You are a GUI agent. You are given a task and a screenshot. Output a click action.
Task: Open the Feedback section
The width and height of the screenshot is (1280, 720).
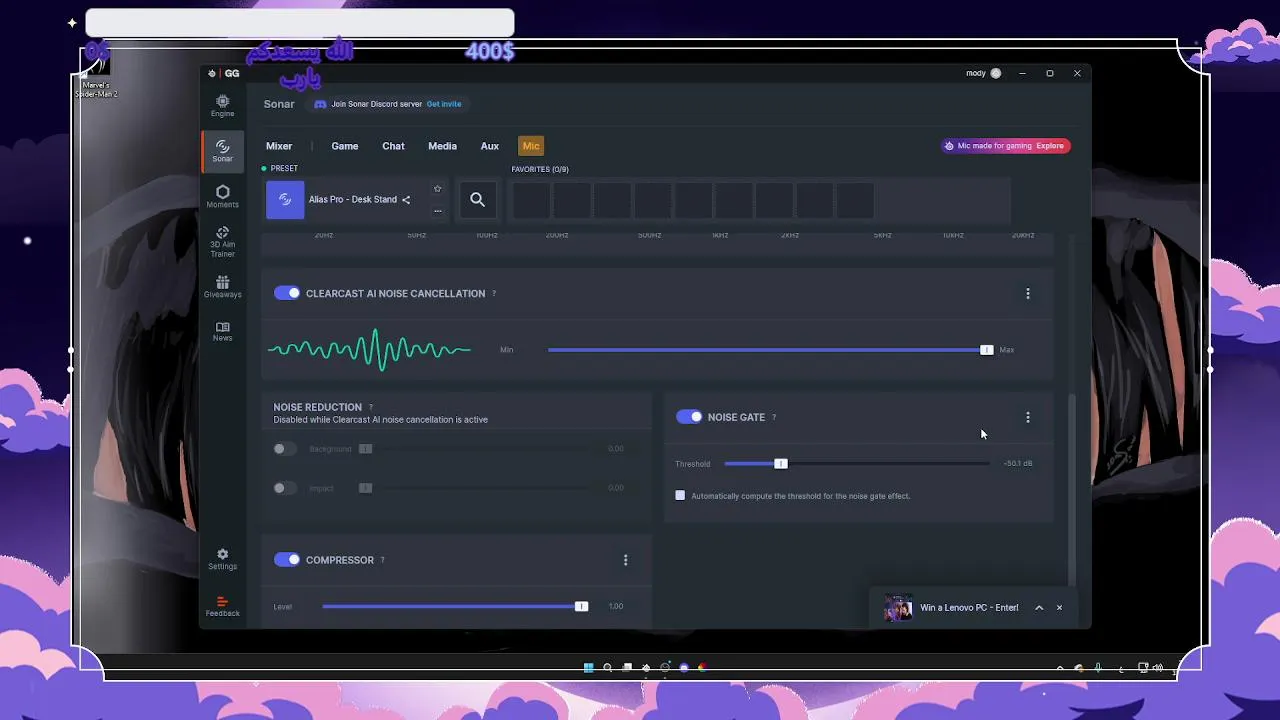click(222, 607)
